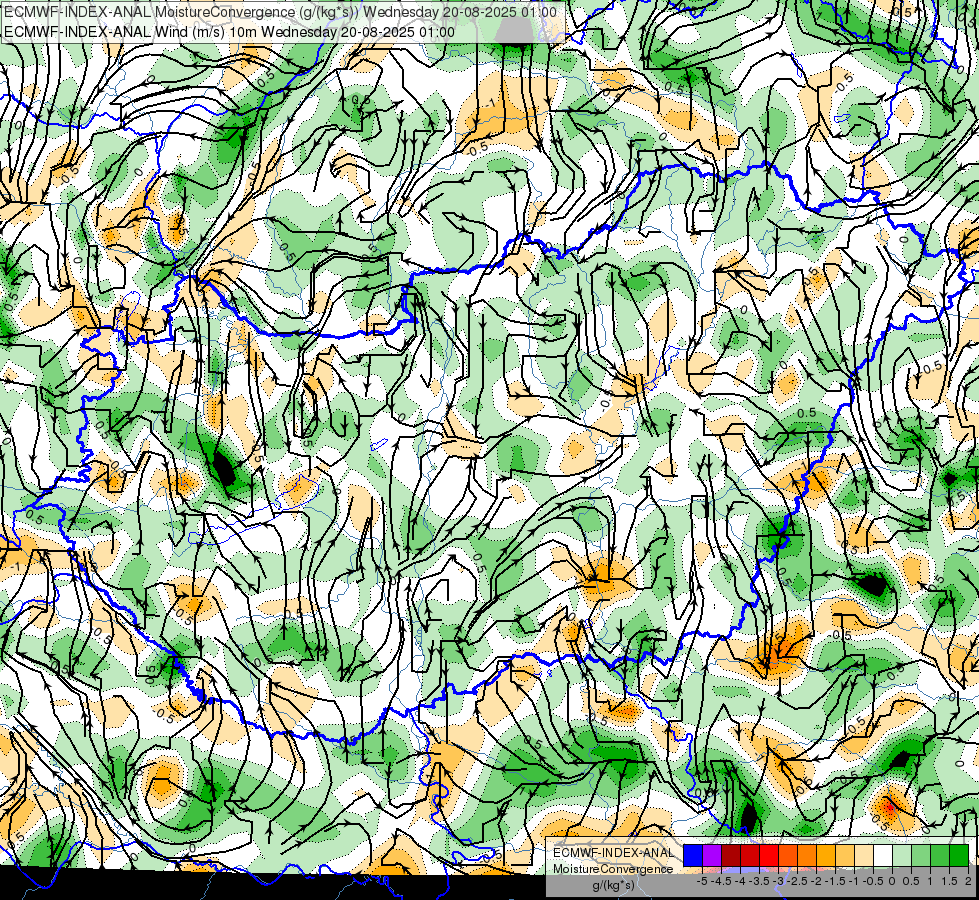Image resolution: width=979 pixels, height=900 pixels.
Task: Click the light orange swatch between -1.5 and -1
Action: tap(845, 856)
